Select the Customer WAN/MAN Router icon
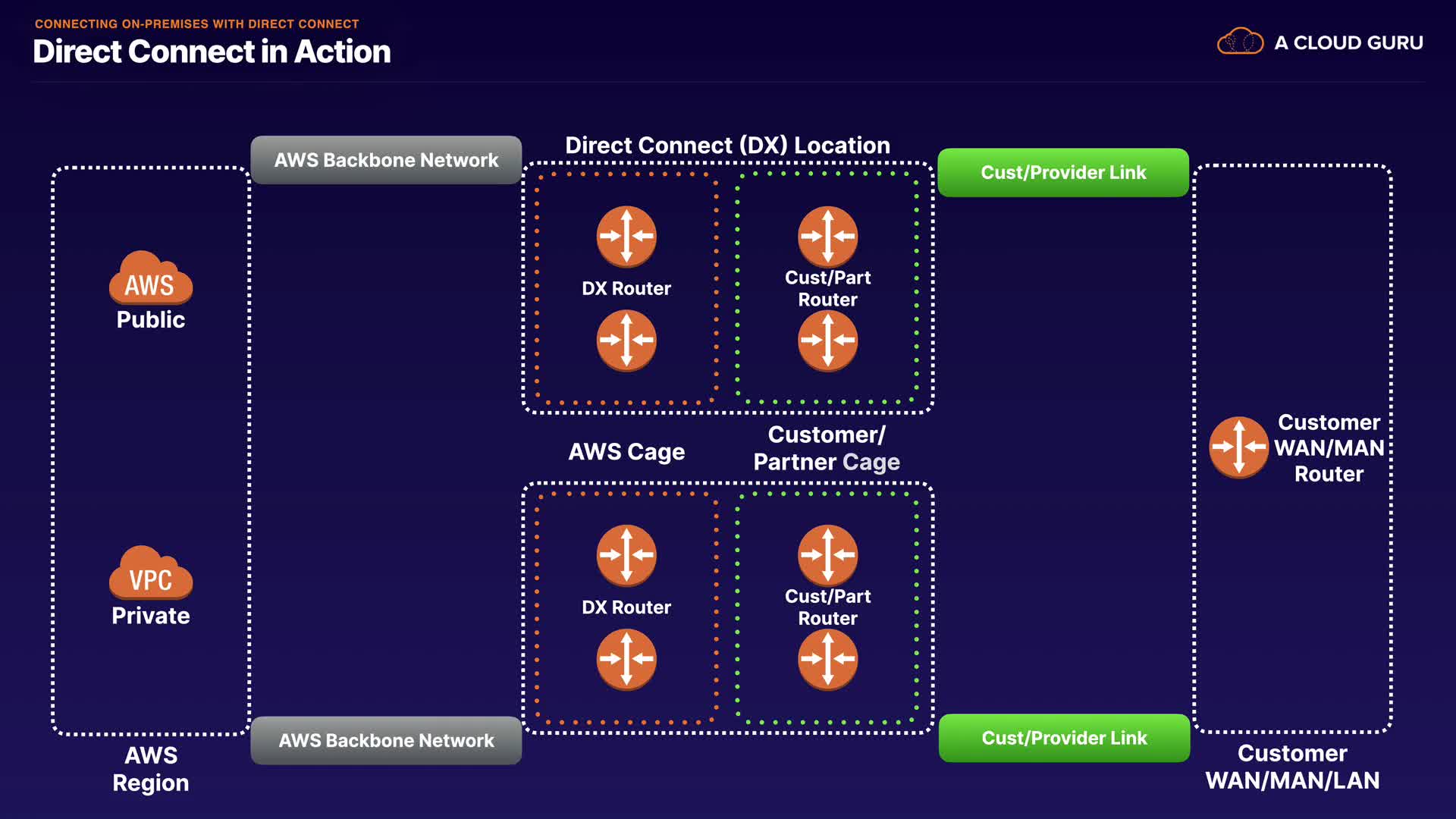 pos(1238,447)
